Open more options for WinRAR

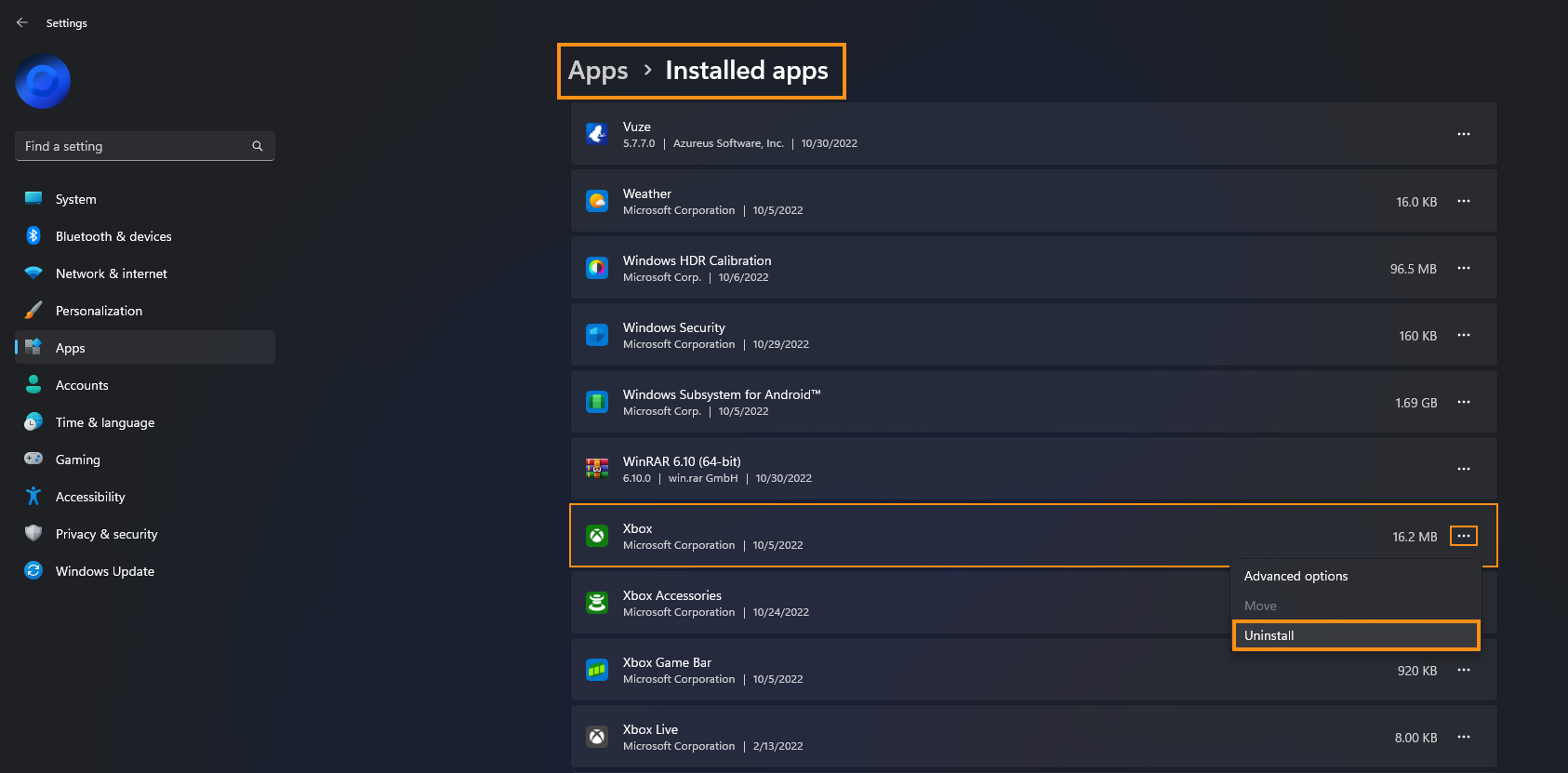[1464, 469]
